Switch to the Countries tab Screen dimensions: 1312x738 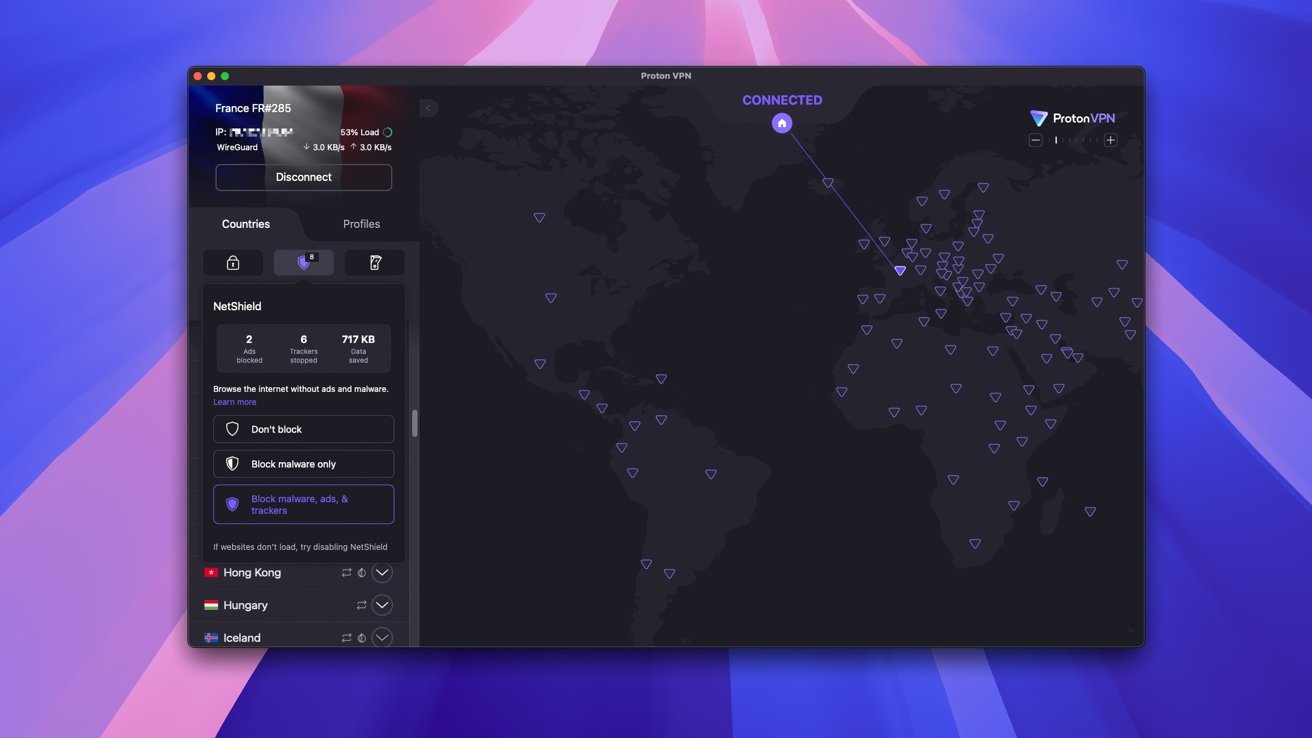(246, 224)
